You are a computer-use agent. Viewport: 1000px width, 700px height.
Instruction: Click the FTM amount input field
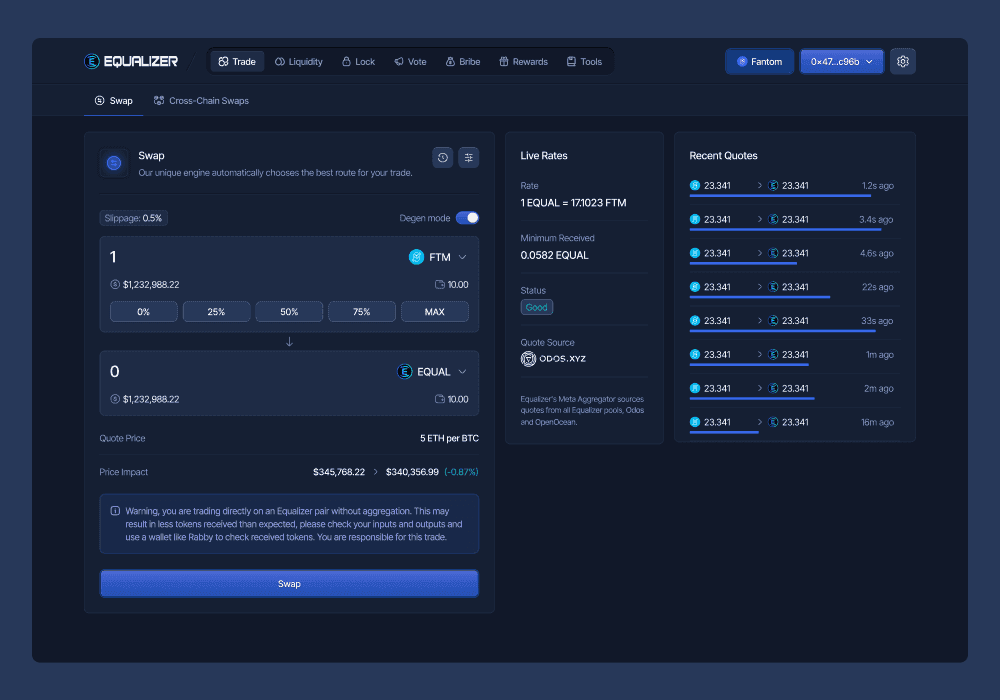point(250,257)
